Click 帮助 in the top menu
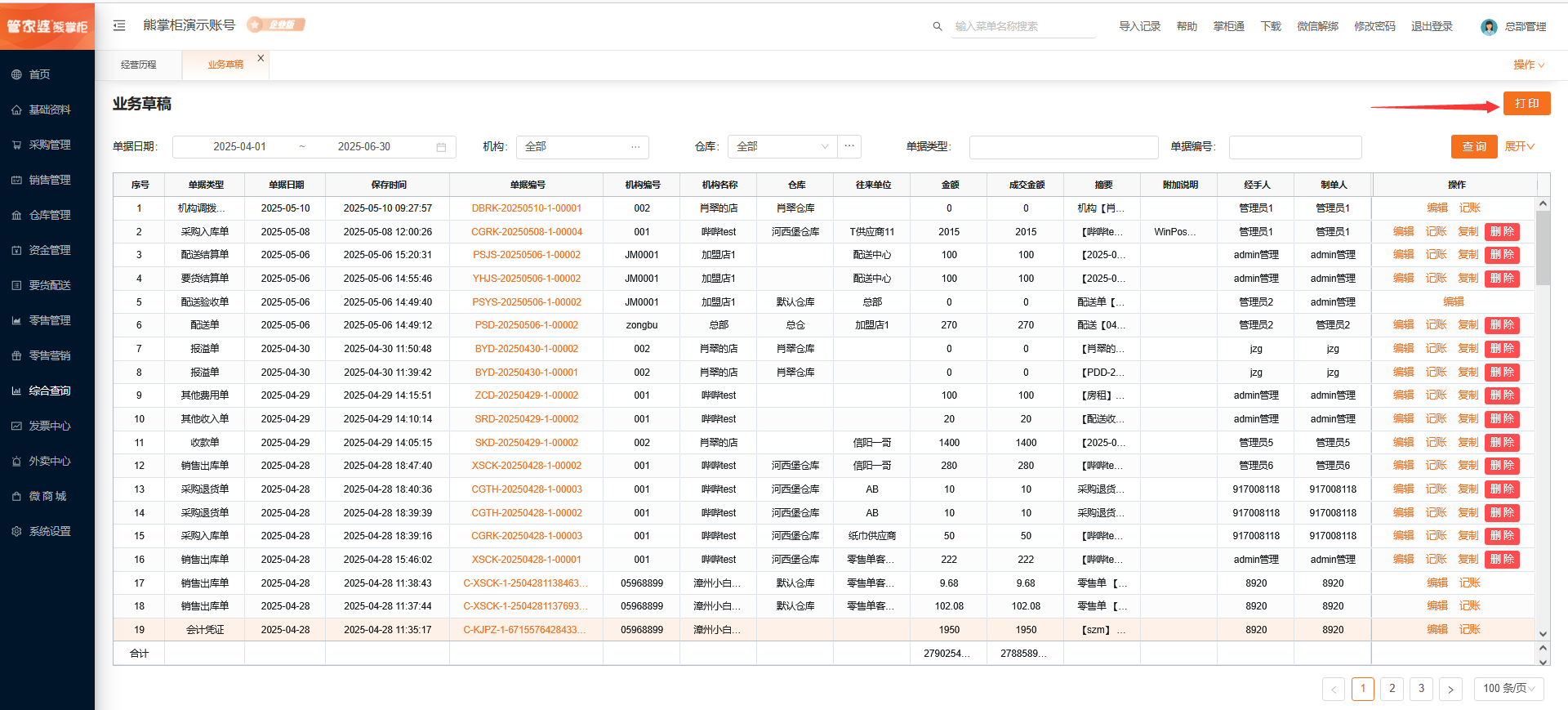Screen dimensions: 1568x710 (x=1187, y=26)
